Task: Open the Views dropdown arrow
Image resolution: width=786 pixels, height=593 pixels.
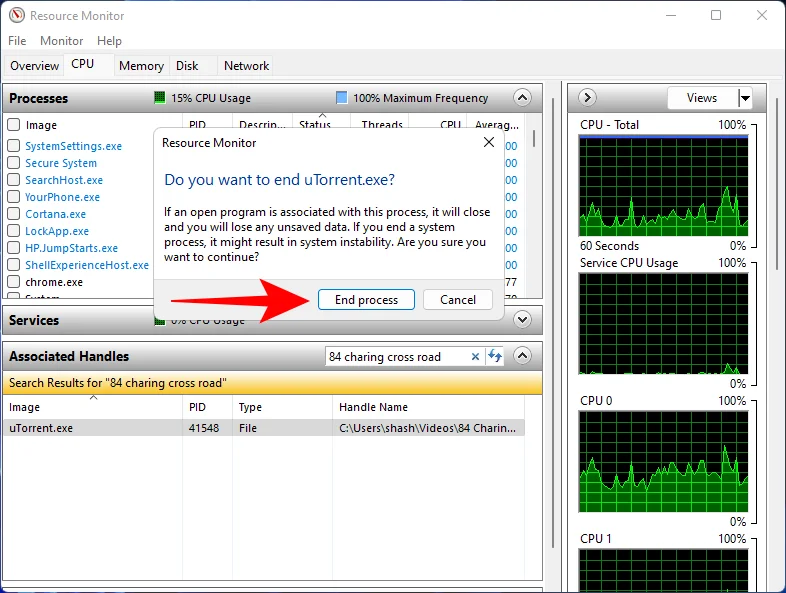Action: (x=745, y=98)
